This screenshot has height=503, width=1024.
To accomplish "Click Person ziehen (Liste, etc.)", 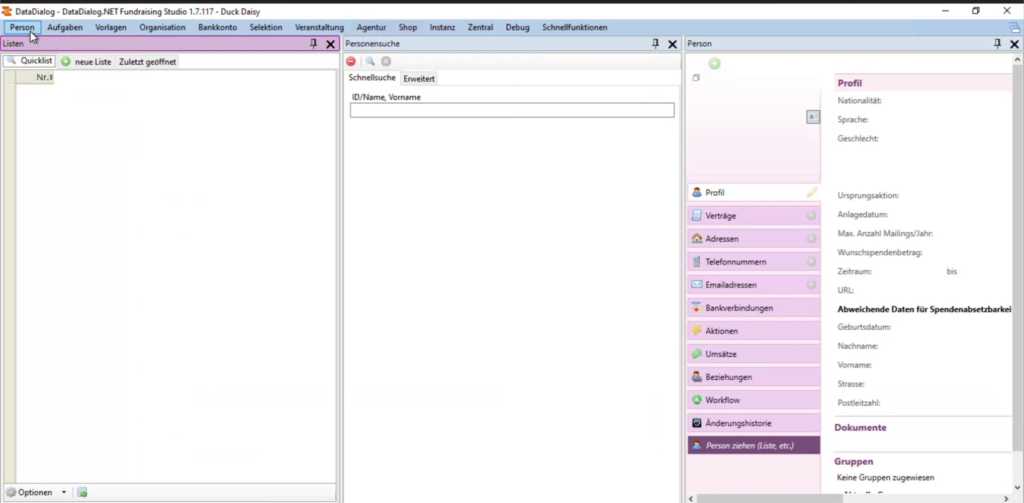I will pyautogui.click(x=754, y=446).
